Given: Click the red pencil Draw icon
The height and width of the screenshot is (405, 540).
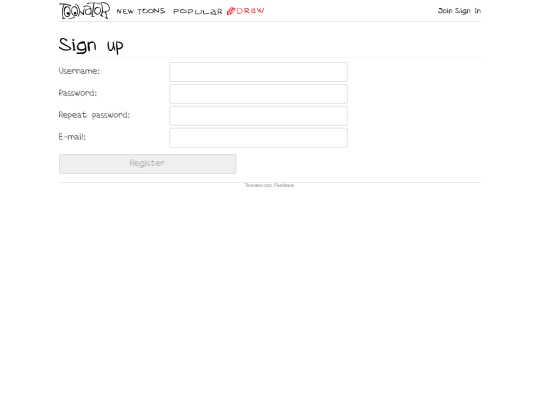Looking at the screenshot, I should pyautogui.click(x=231, y=11).
